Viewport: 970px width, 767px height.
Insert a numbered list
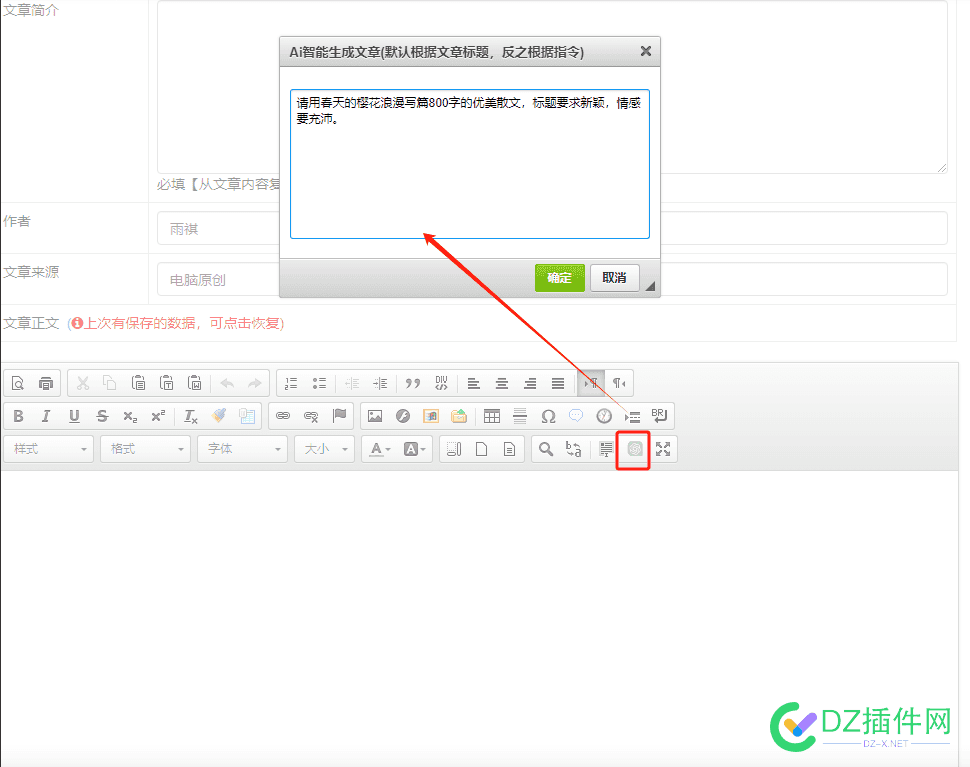[x=291, y=384]
